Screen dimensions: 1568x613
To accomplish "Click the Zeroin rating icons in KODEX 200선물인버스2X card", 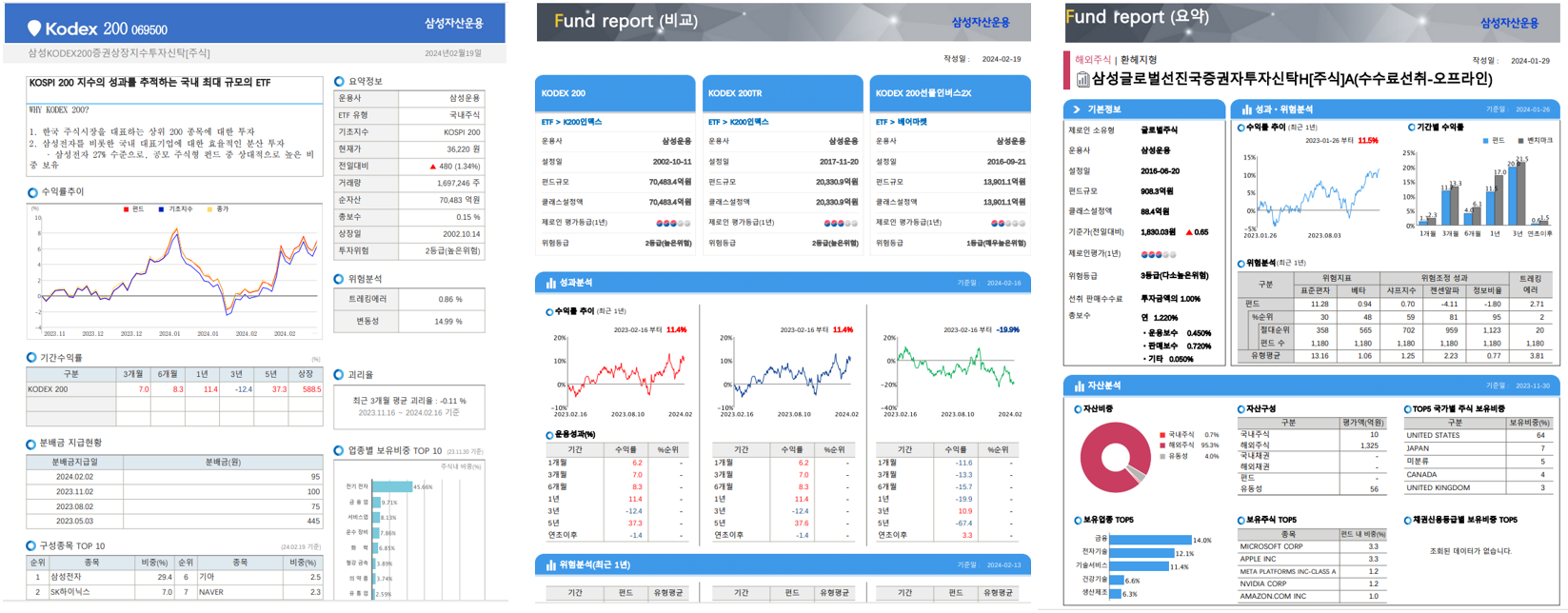I will 1008,223.
